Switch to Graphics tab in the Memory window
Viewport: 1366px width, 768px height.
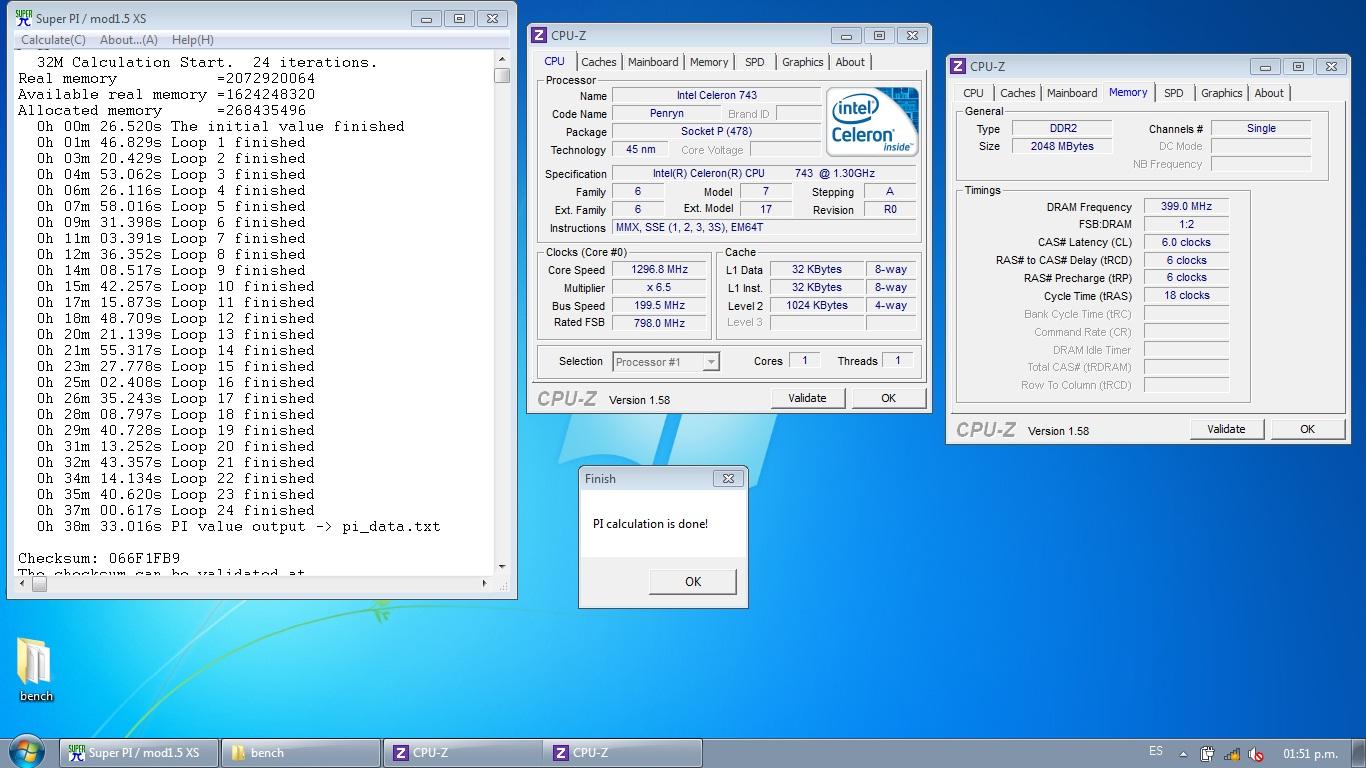pyautogui.click(x=1222, y=93)
